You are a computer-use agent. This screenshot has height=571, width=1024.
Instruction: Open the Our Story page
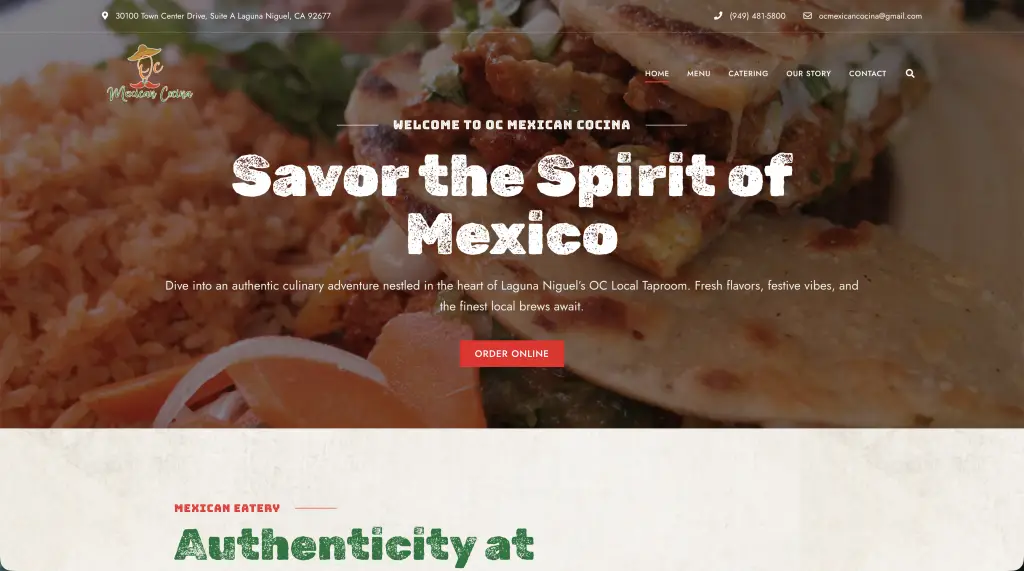808,73
